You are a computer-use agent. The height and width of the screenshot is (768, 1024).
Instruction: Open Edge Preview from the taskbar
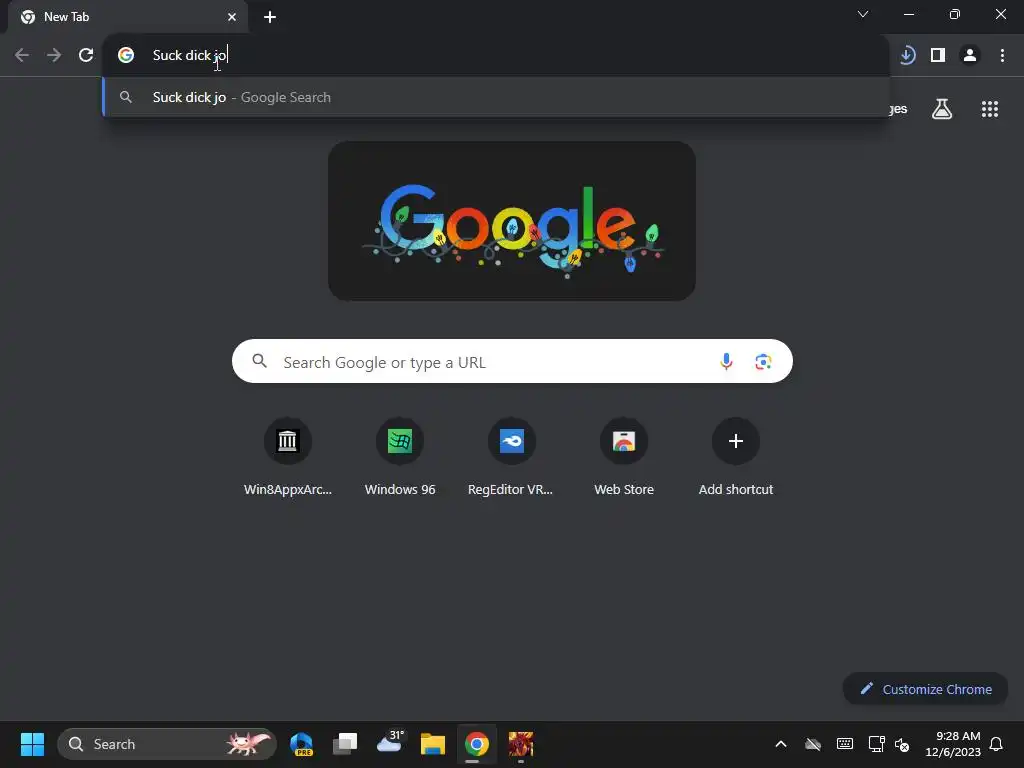(x=301, y=744)
